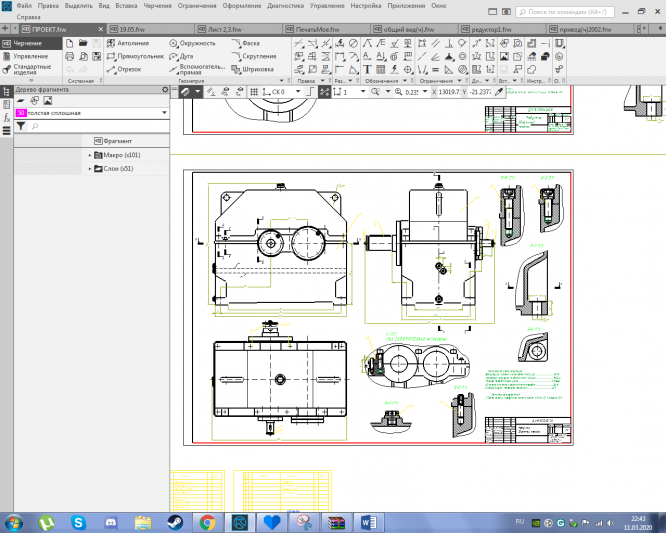Toggle orthogonal drawing mode button
Viewport: 666px width, 533px height.
(x=311, y=91)
